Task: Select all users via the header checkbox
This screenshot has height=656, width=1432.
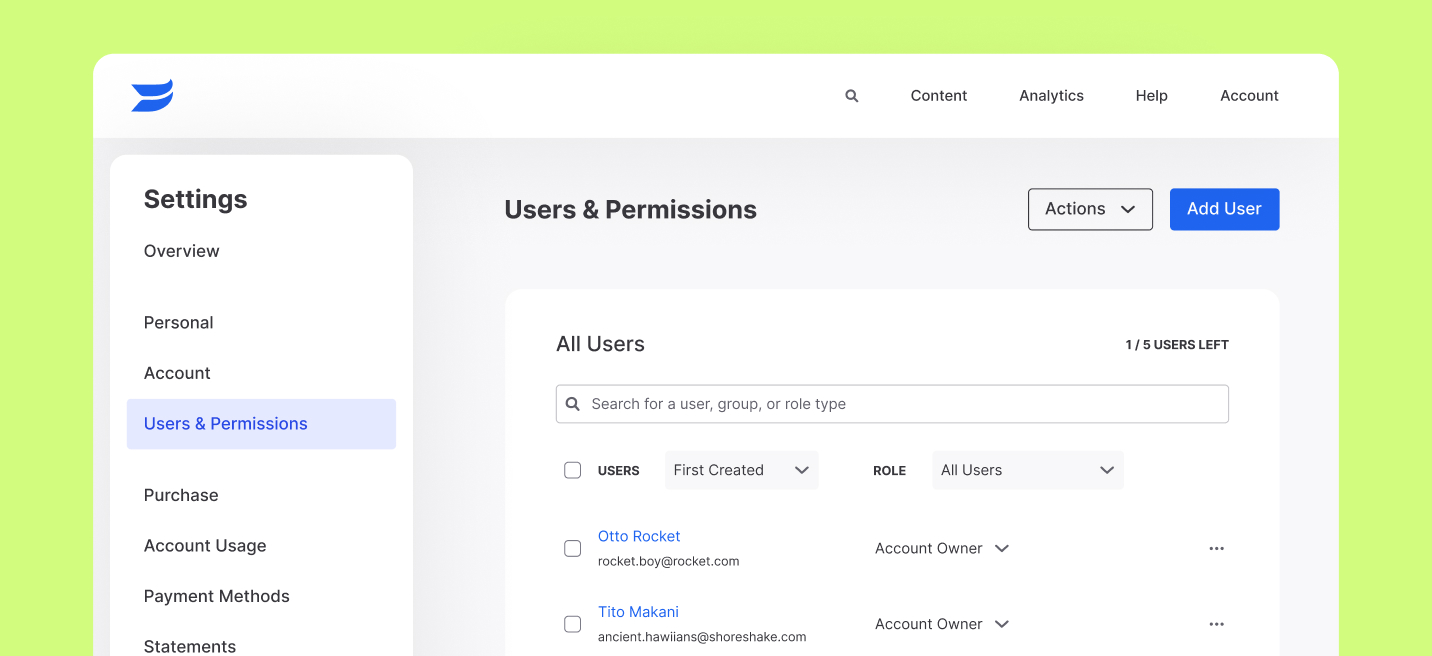Action: (x=572, y=469)
